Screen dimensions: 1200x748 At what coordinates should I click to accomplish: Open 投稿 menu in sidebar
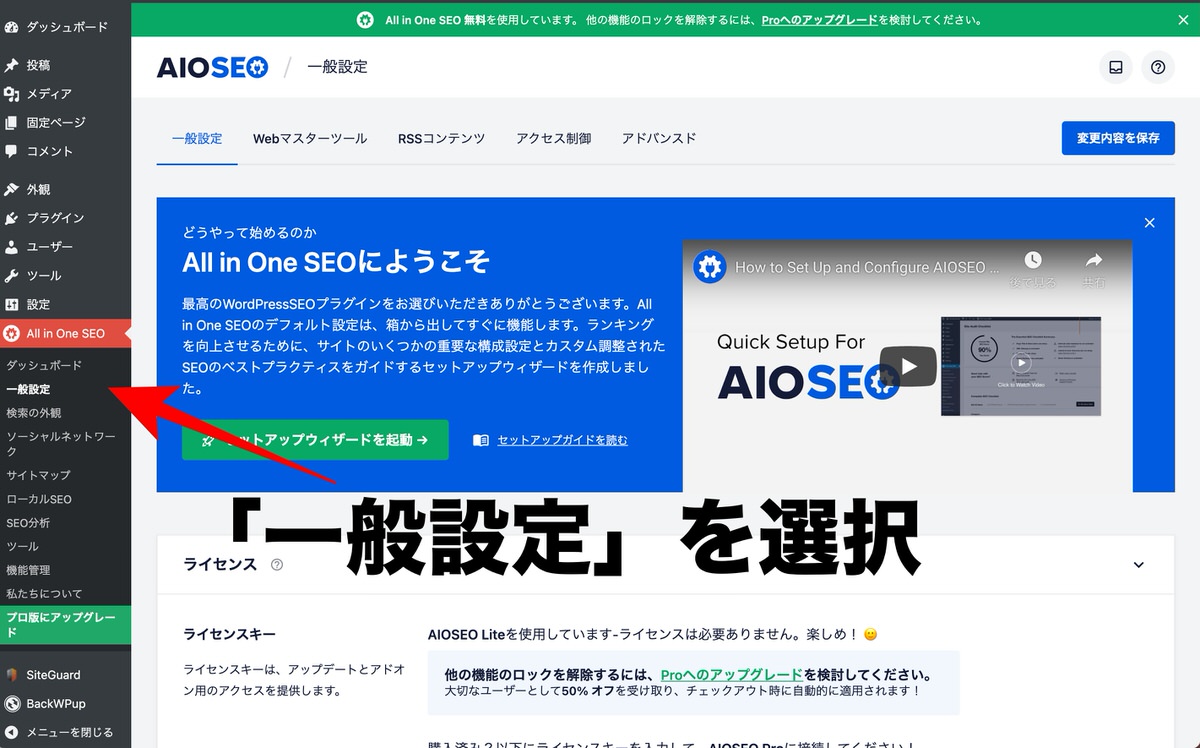click(x=66, y=65)
